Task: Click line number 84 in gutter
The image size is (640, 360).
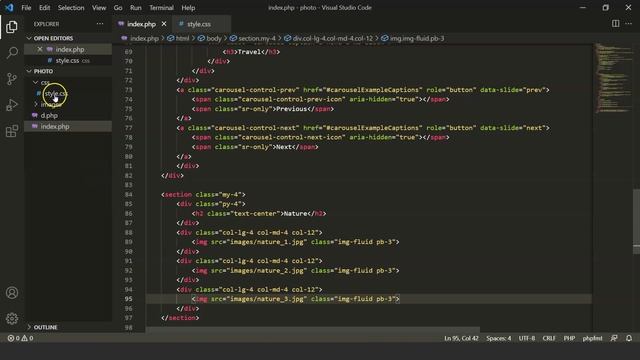Action: (x=129, y=194)
